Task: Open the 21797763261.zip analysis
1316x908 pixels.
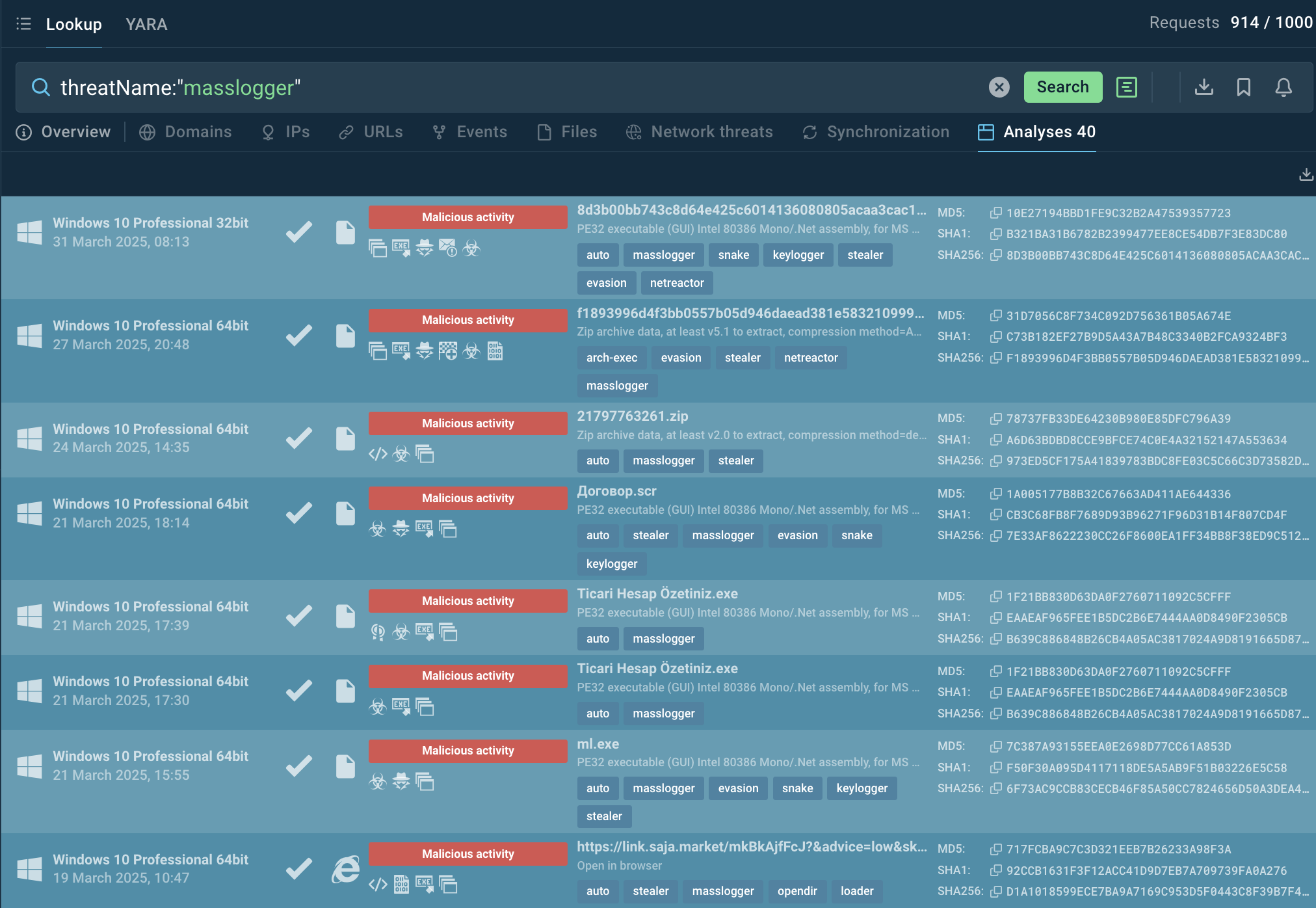Action: (633, 416)
